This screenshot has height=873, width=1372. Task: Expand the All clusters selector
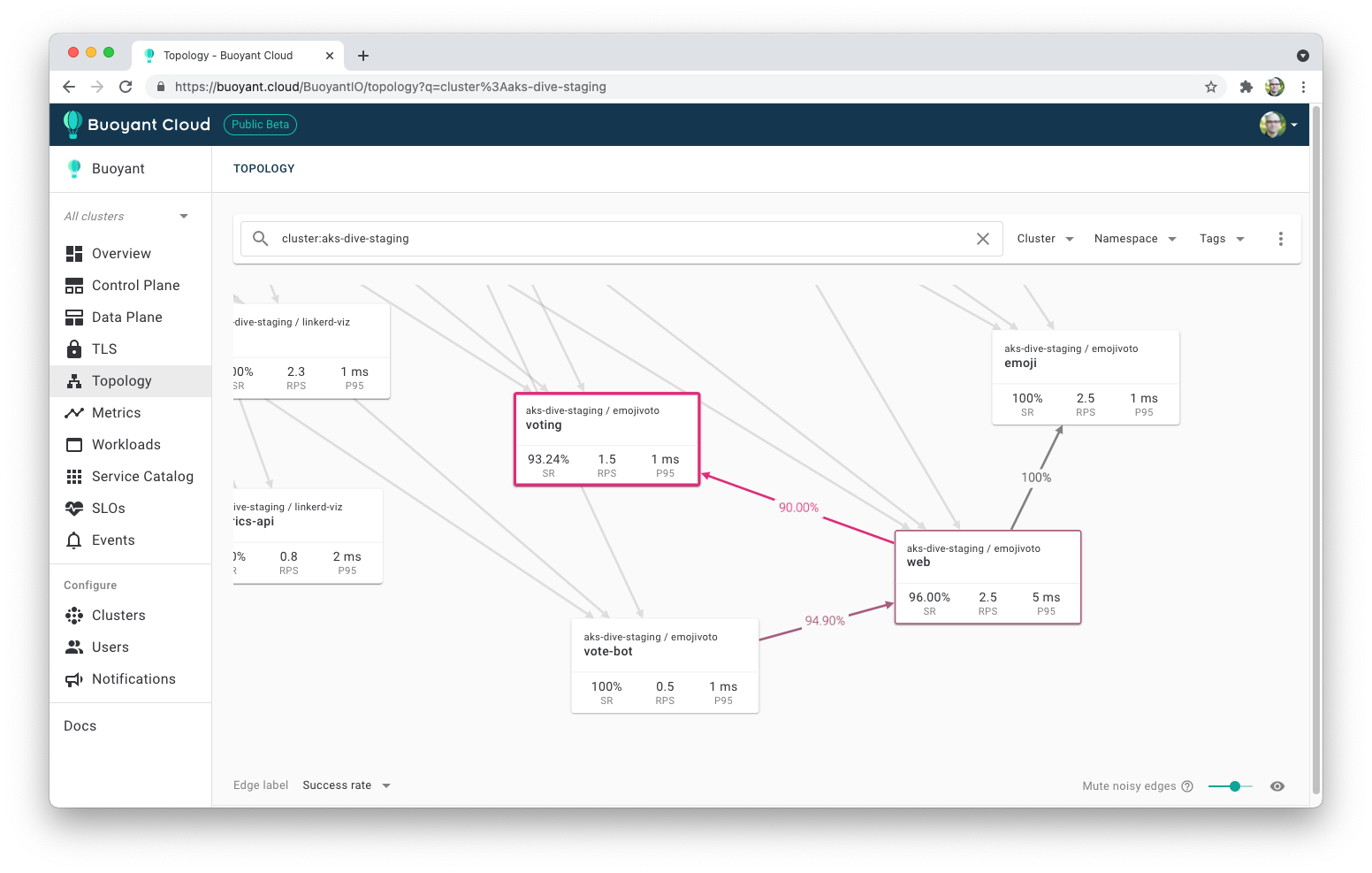coord(126,217)
